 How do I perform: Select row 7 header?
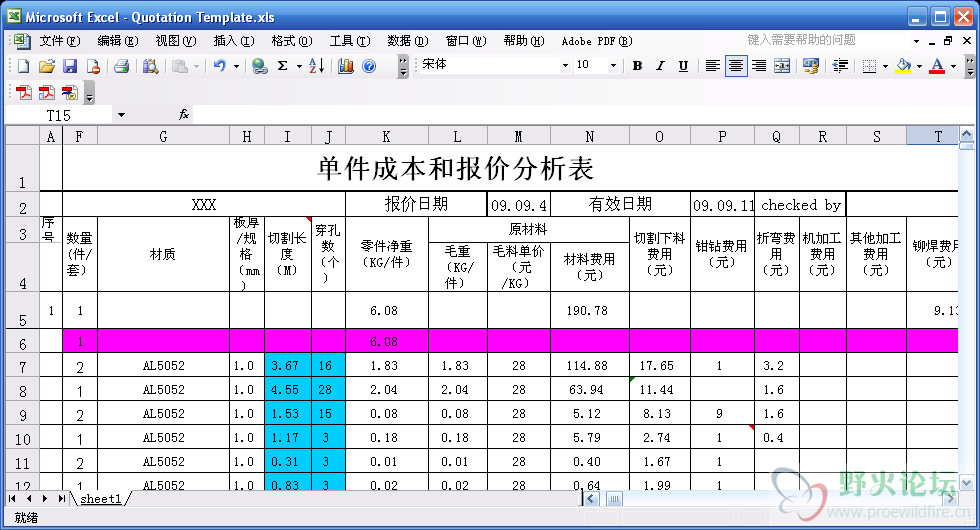point(22,367)
